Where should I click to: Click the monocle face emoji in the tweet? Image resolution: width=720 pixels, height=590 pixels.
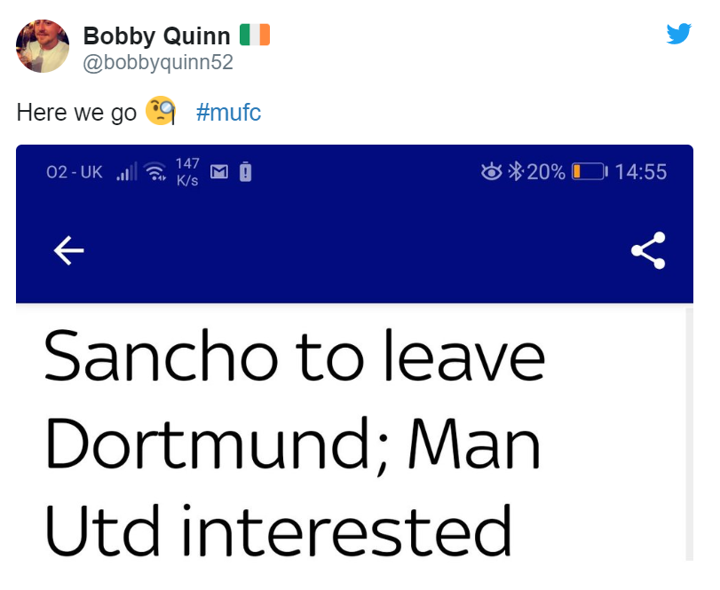[x=160, y=111]
